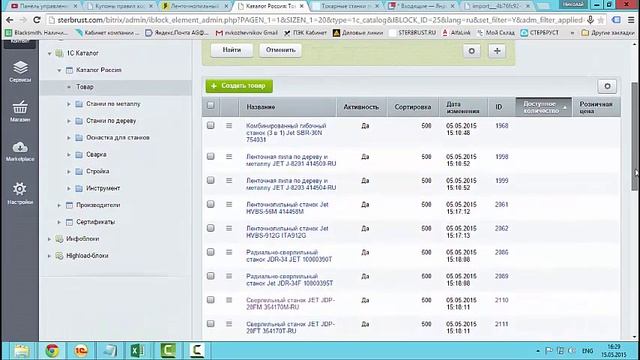
Task: Open row menu for Комбинированный гибочный станок
Action: 229,126
